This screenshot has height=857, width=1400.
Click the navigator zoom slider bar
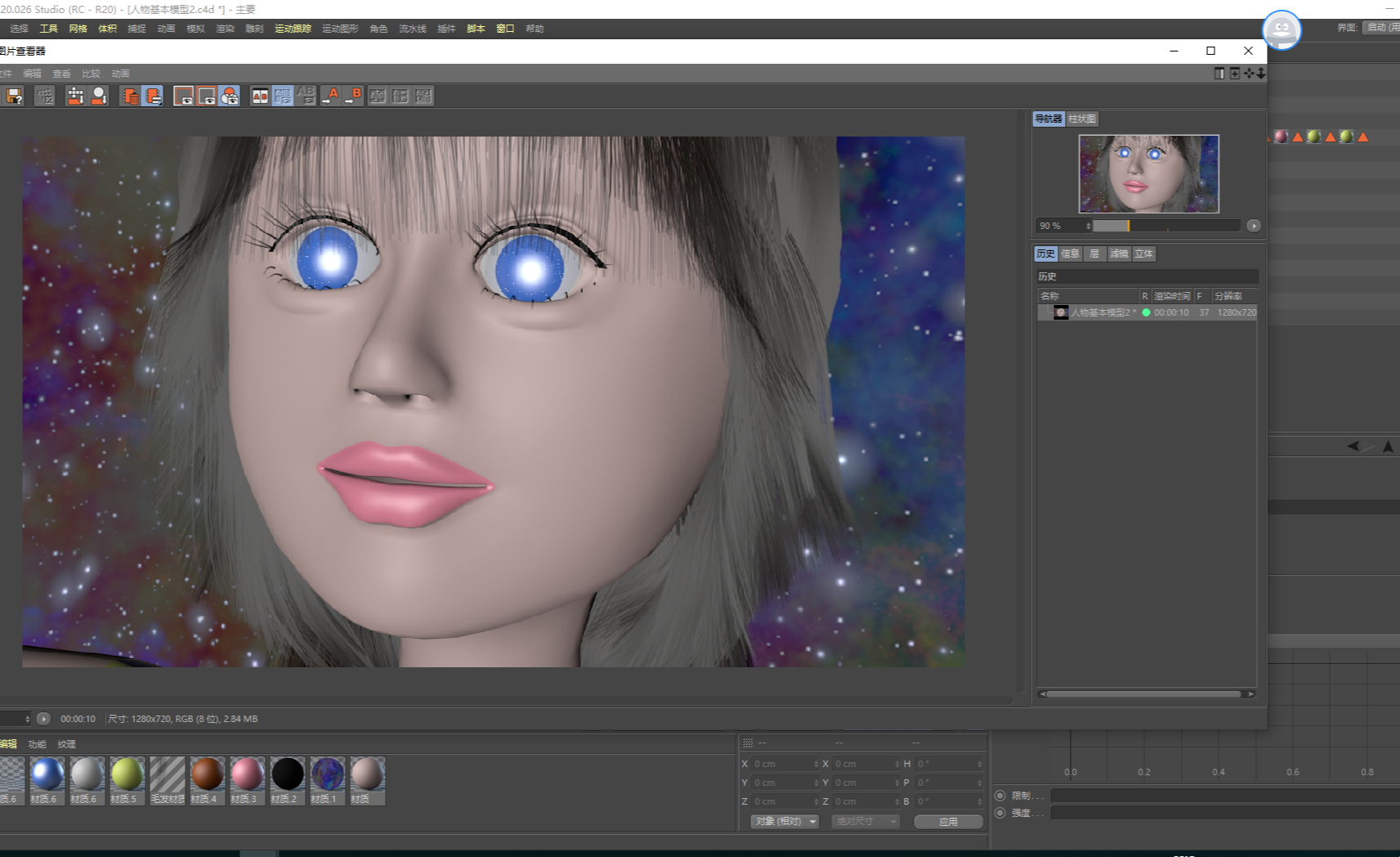1166,226
